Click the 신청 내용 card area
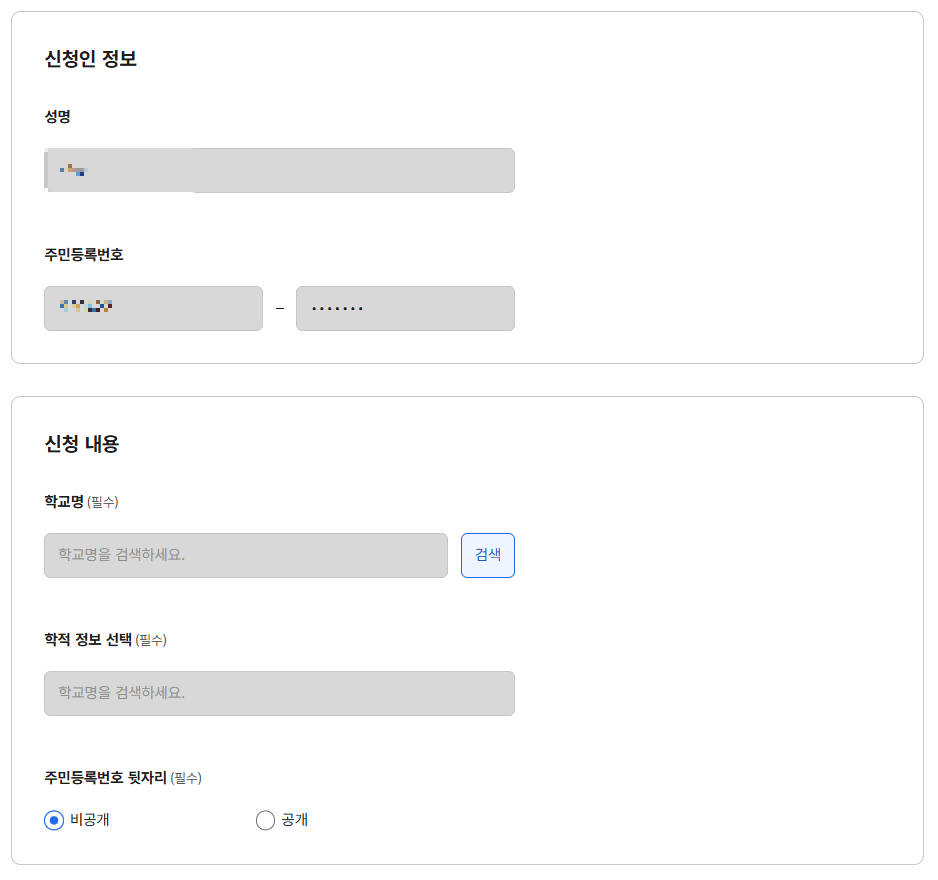 coord(700,630)
